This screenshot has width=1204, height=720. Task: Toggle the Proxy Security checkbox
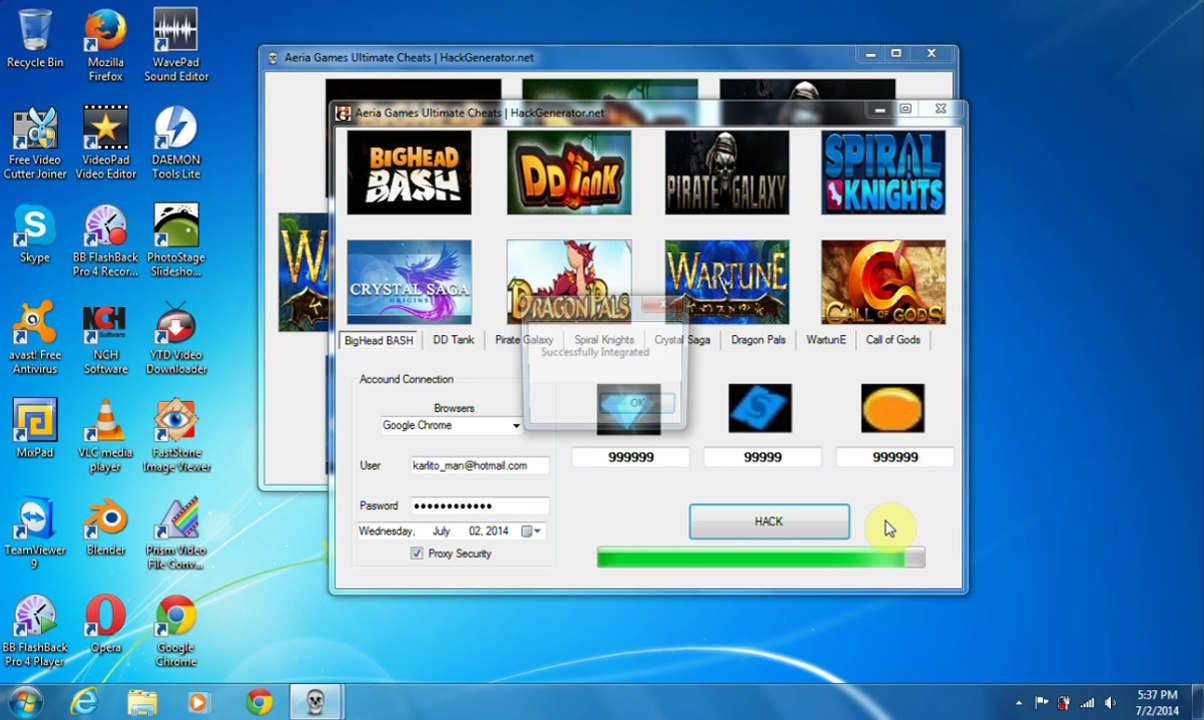(x=416, y=553)
